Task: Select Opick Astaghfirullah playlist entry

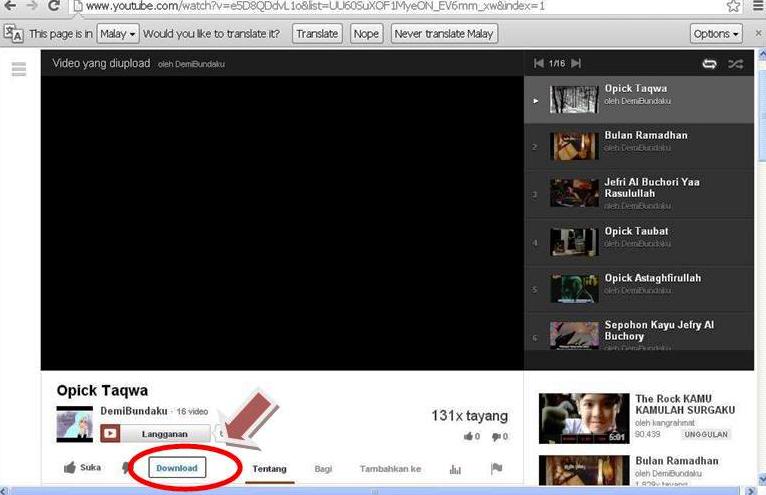Action: point(638,289)
